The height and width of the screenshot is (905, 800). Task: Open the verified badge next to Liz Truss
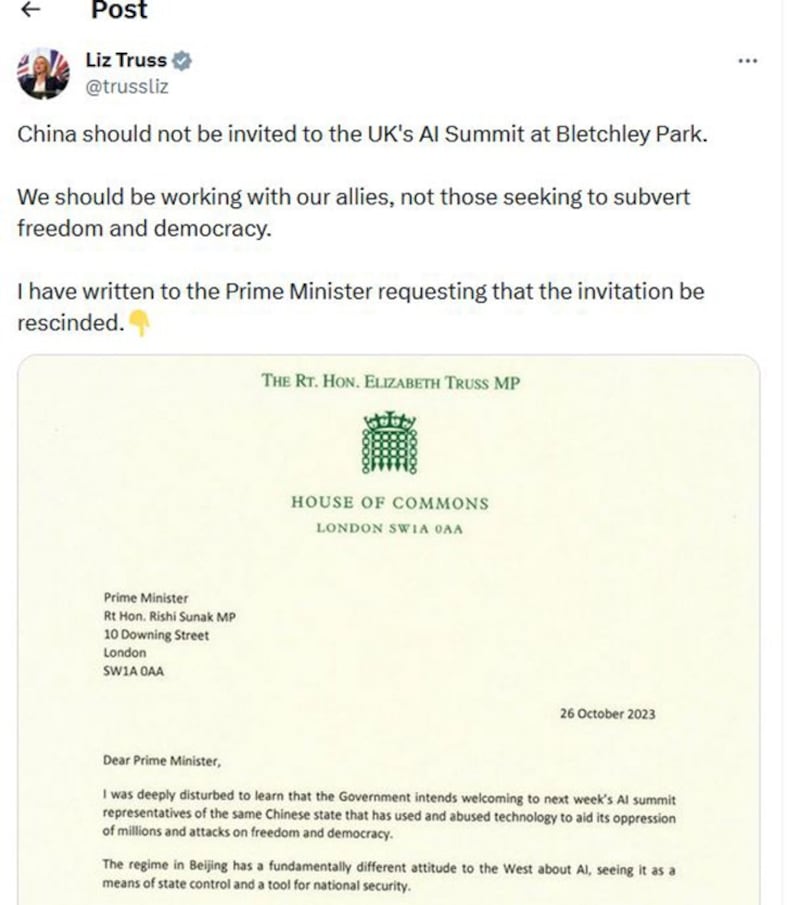184,60
